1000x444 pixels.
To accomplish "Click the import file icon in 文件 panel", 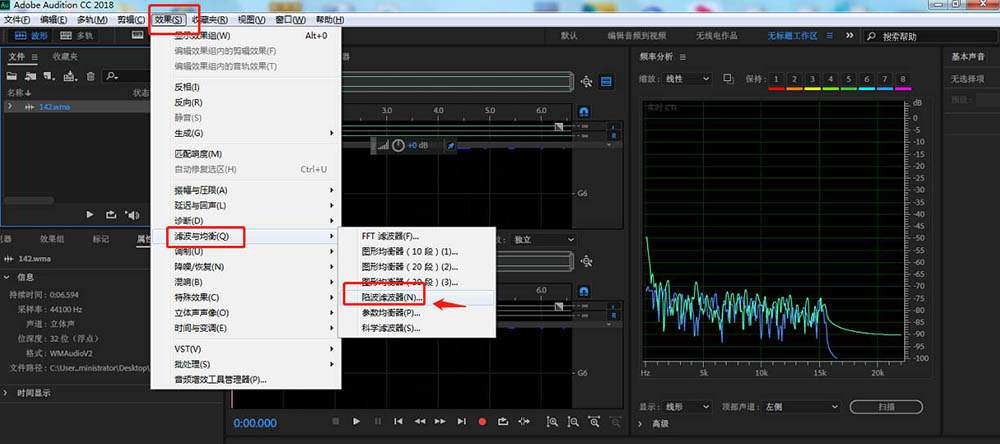I will (x=30, y=77).
